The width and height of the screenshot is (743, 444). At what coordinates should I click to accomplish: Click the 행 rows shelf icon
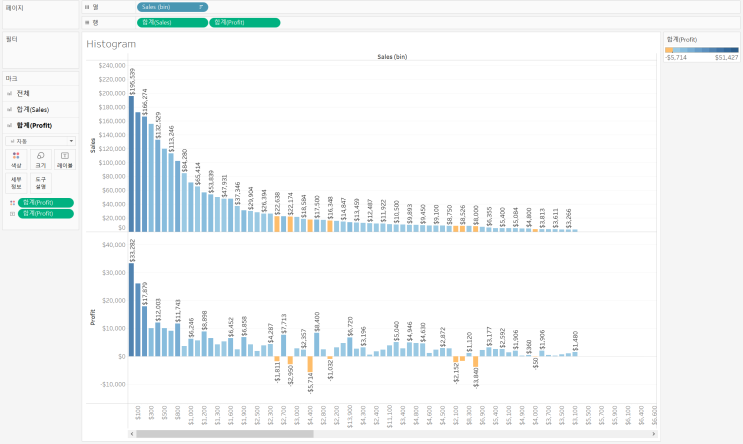pos(87,22)
